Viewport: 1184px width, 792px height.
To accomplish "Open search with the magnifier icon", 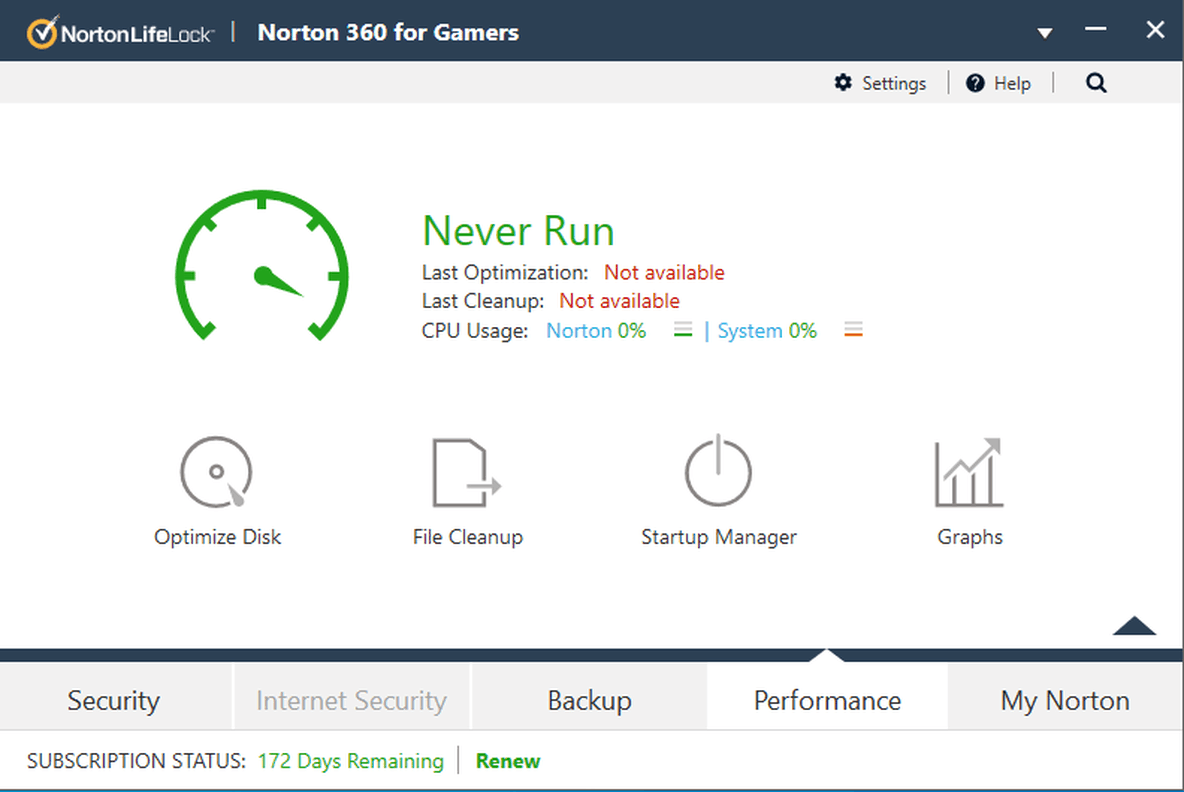I will (x=1096, y=83).
